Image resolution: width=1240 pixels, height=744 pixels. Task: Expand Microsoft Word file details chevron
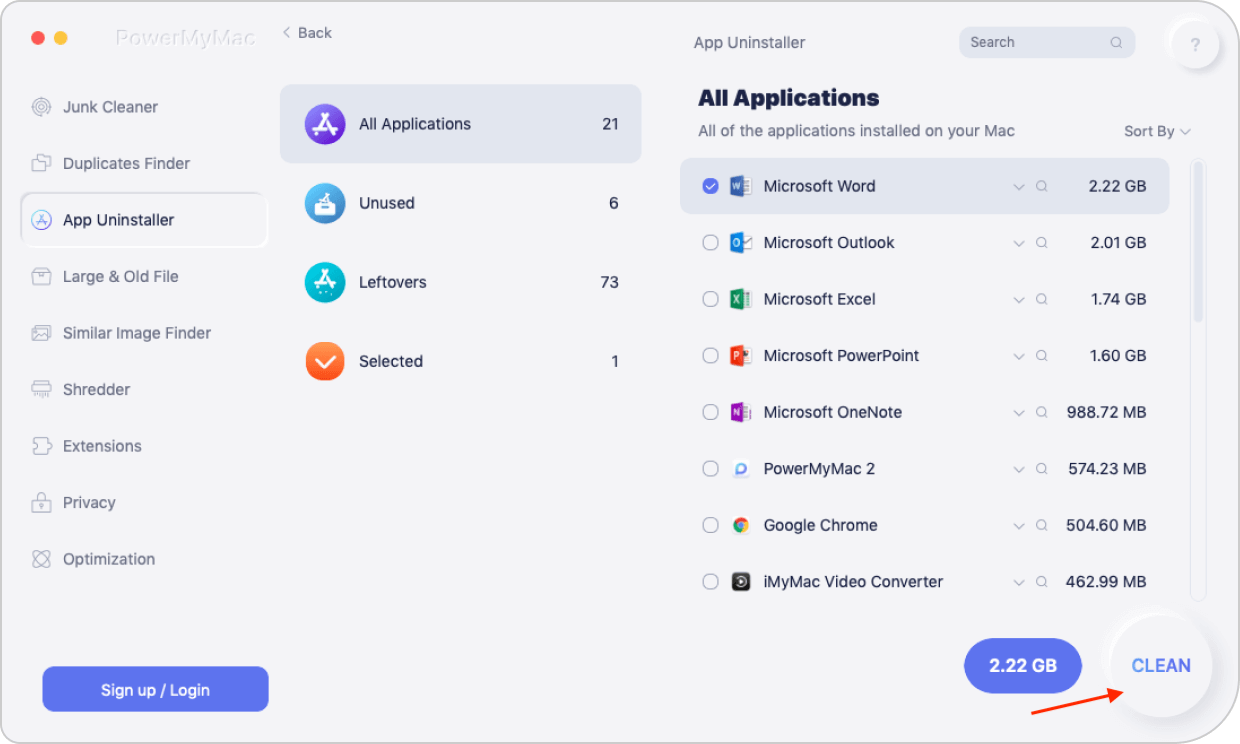click(1019, 187)
